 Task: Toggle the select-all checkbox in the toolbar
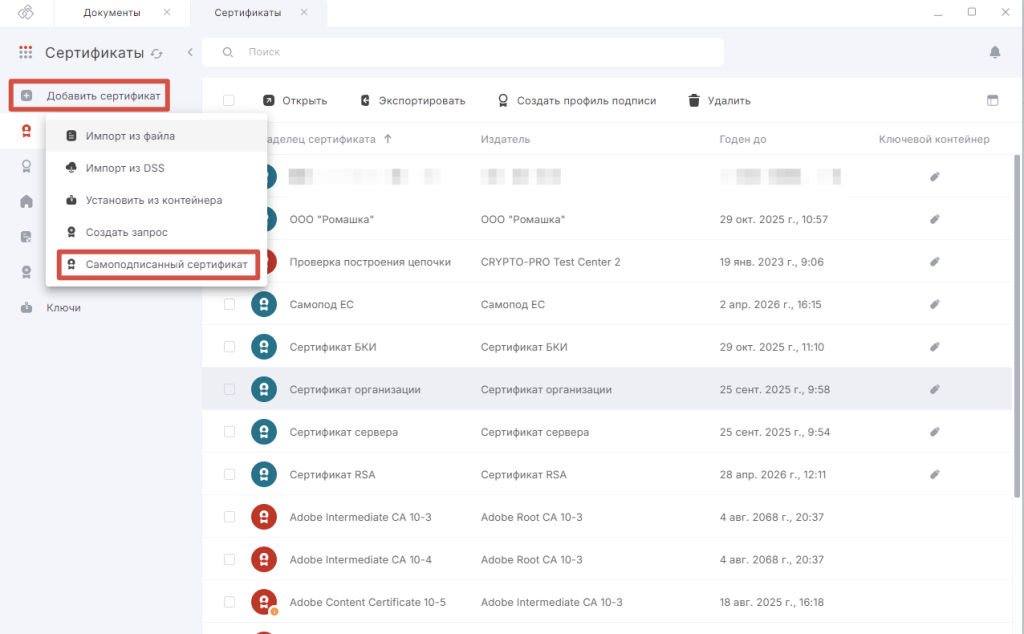229,101
